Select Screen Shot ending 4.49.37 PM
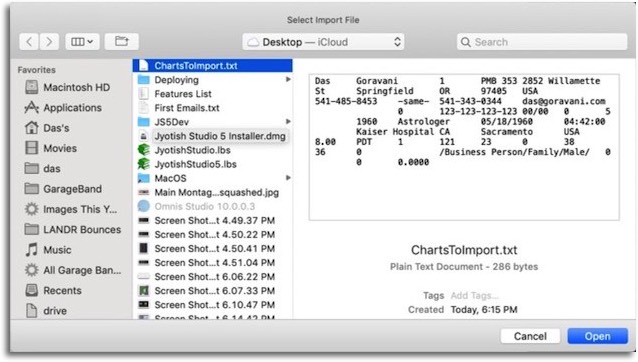The width and height of the screenshot is (638, 362). click(x=214, y=220)
